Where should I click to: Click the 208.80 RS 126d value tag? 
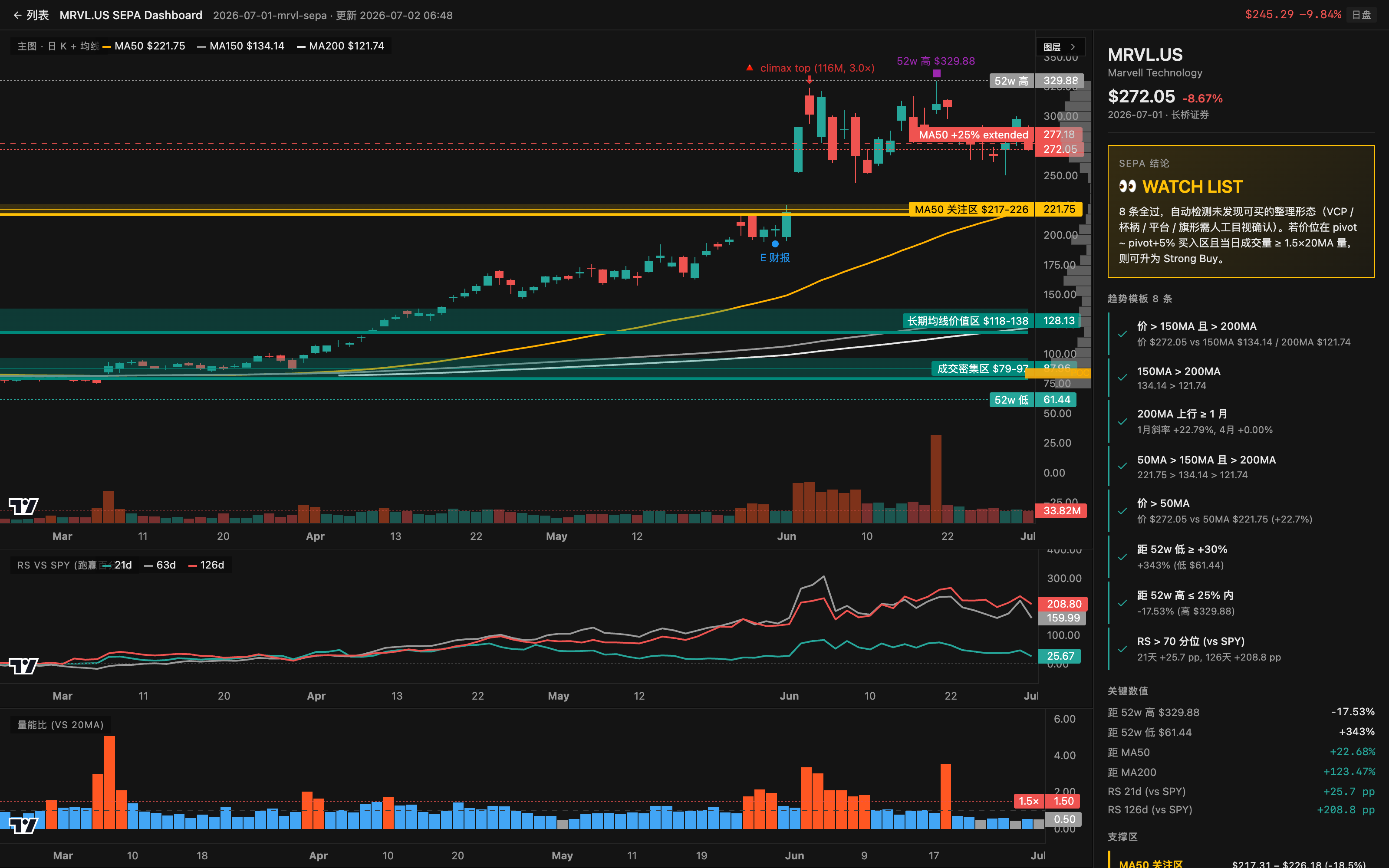pos(1063,604)
